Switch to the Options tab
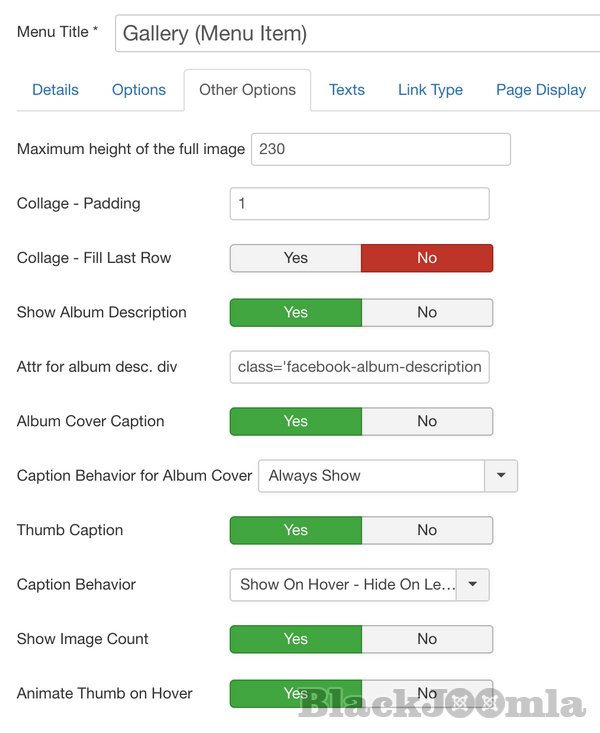Image resolution: width=600 pixels, height=733 pixels. [139, 90]
